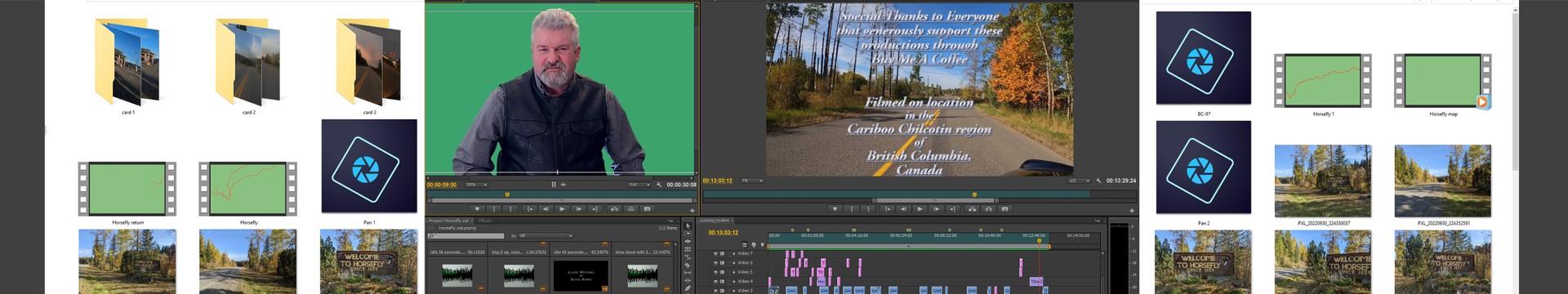Open Source monitor zoom level dropdown
Screen dimensions: 1568x294
[x=476, y=185]
